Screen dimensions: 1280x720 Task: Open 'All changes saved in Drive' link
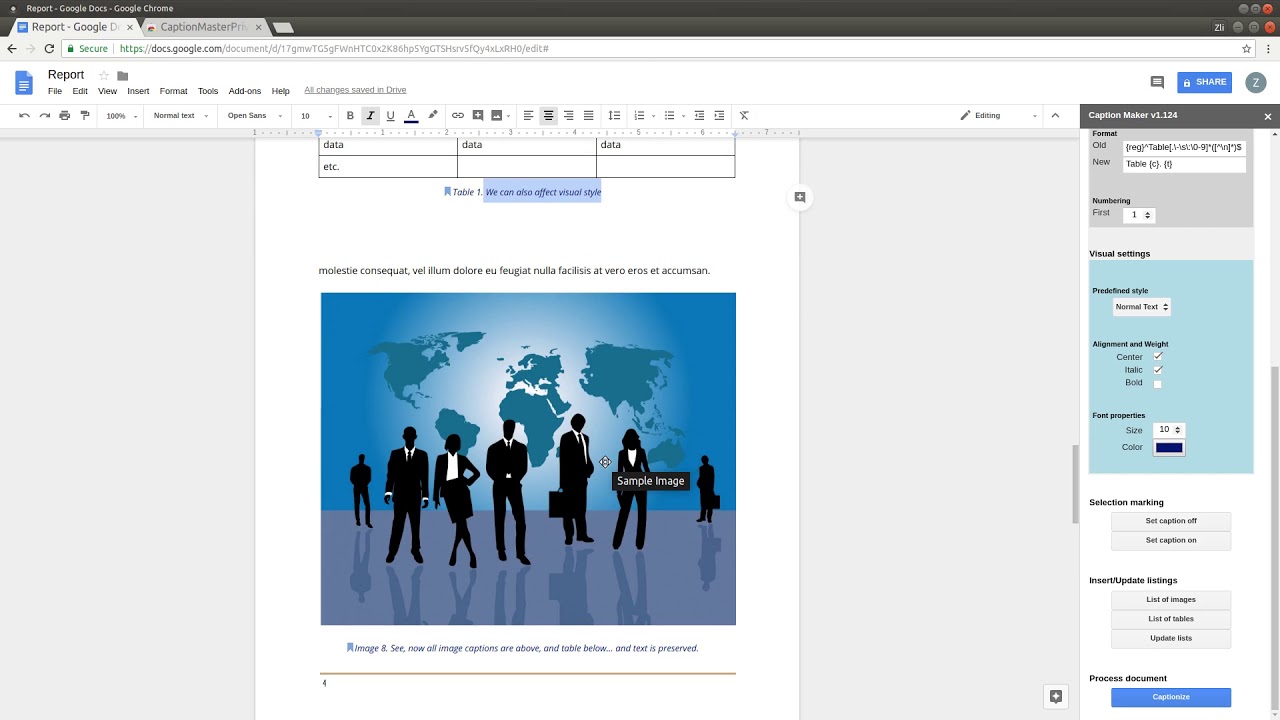coord(355,90)
